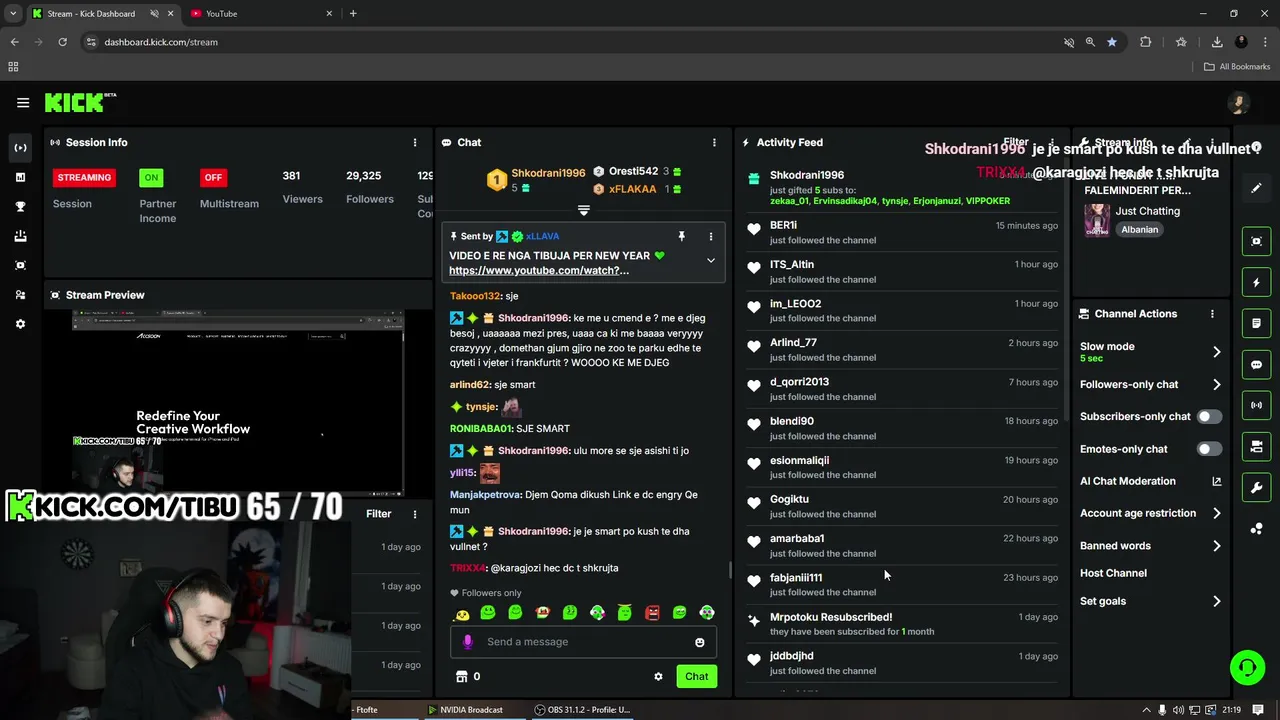The width and height of the screenshot is (1280, 720).
Task: Click Shkodrani1996 gifted-subs activity entry
Action: [902, 187]
